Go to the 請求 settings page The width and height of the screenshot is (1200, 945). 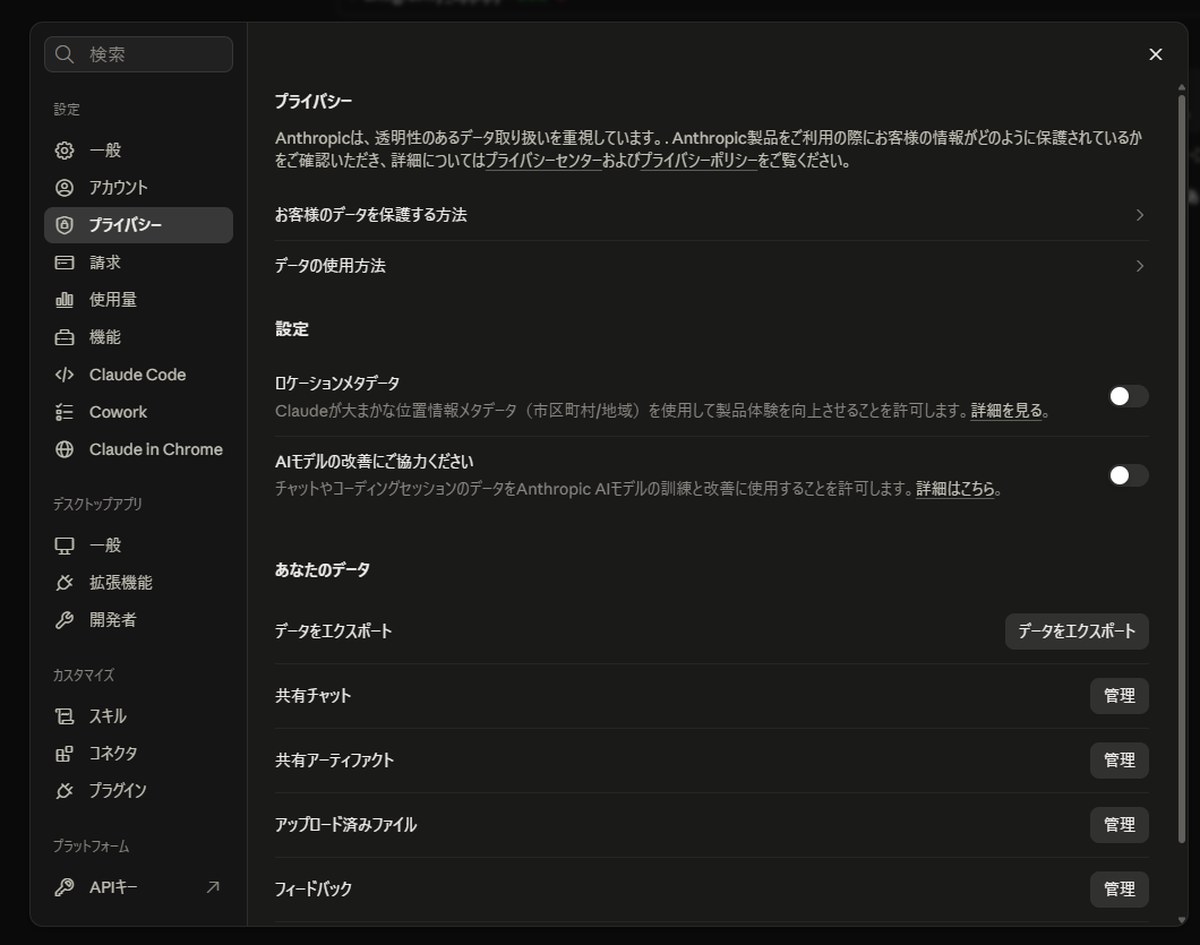(138, 262)
